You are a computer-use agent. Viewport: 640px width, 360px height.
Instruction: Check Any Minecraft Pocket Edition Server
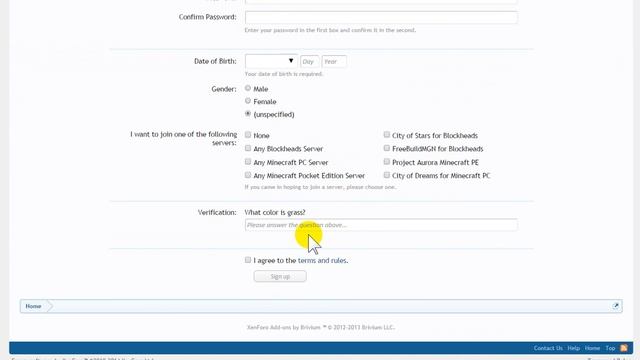point(248,175)
